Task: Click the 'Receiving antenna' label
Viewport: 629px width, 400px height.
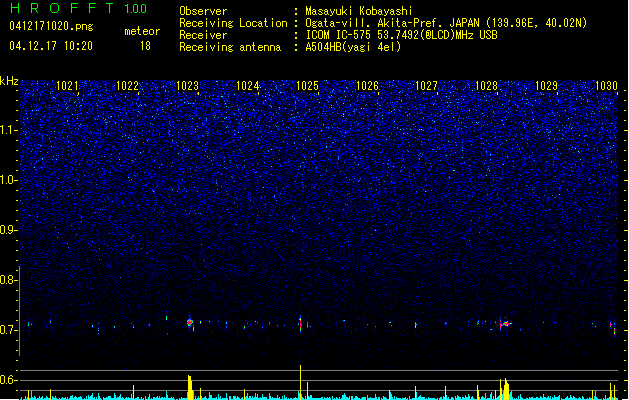Action: coord(230,47)
